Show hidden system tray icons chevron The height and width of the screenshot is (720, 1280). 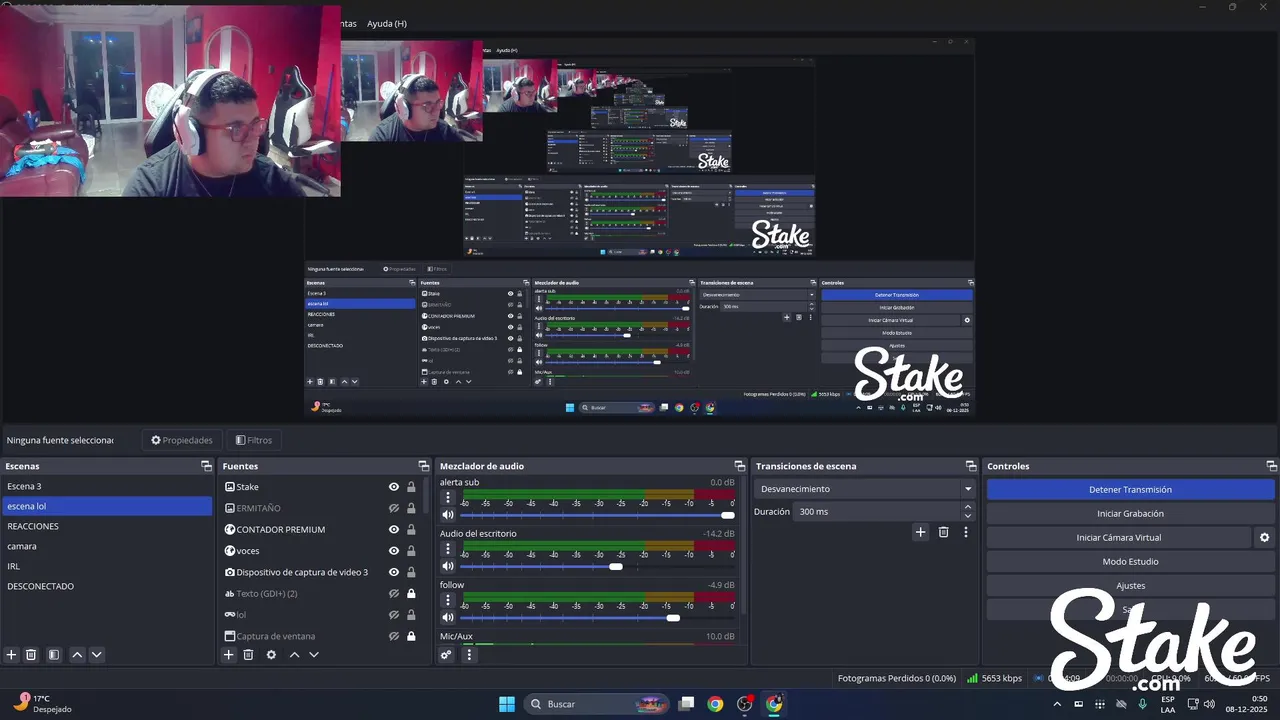tap(1057, 704)
